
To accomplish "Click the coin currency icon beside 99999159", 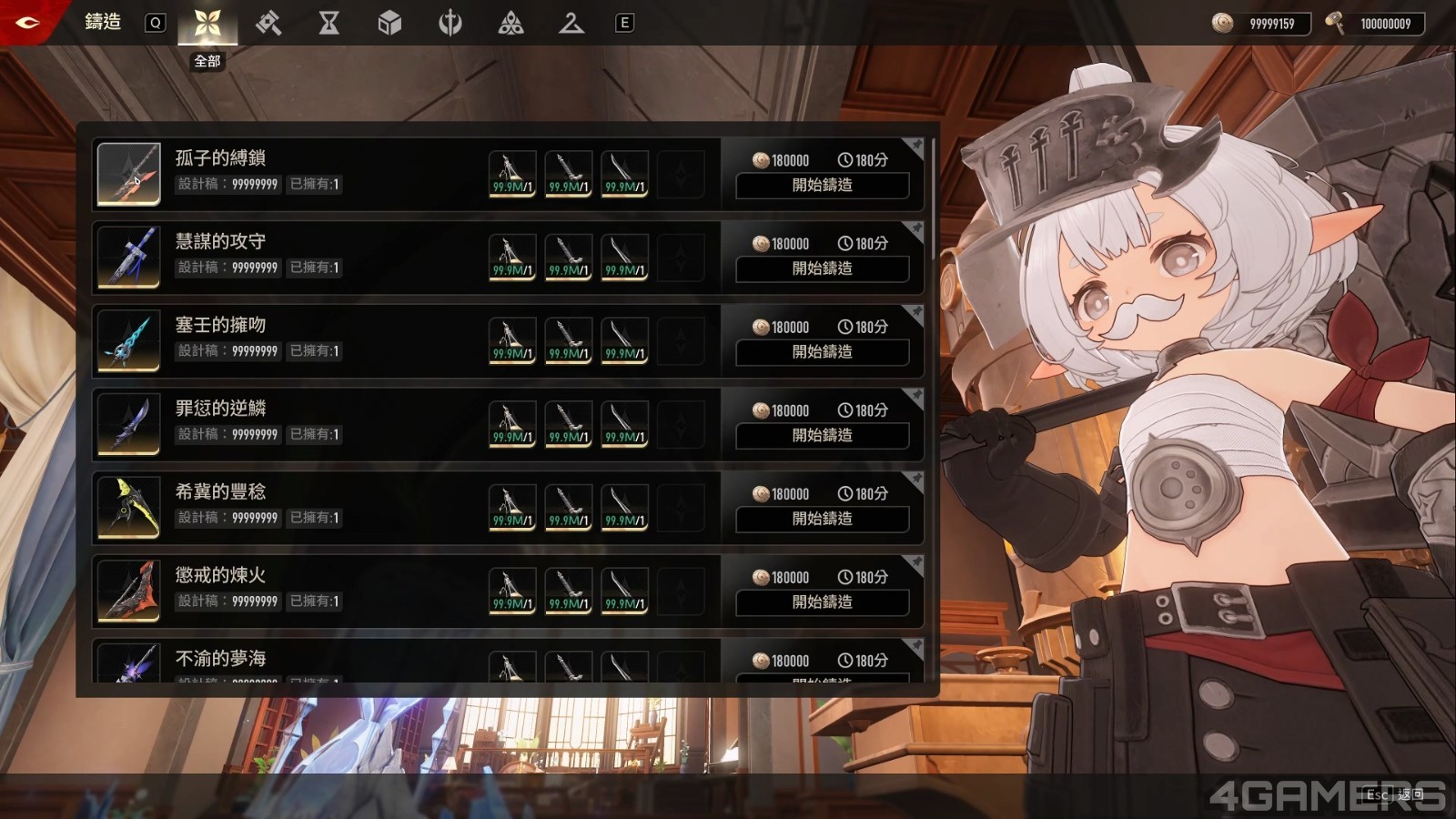I will 1222,23.
